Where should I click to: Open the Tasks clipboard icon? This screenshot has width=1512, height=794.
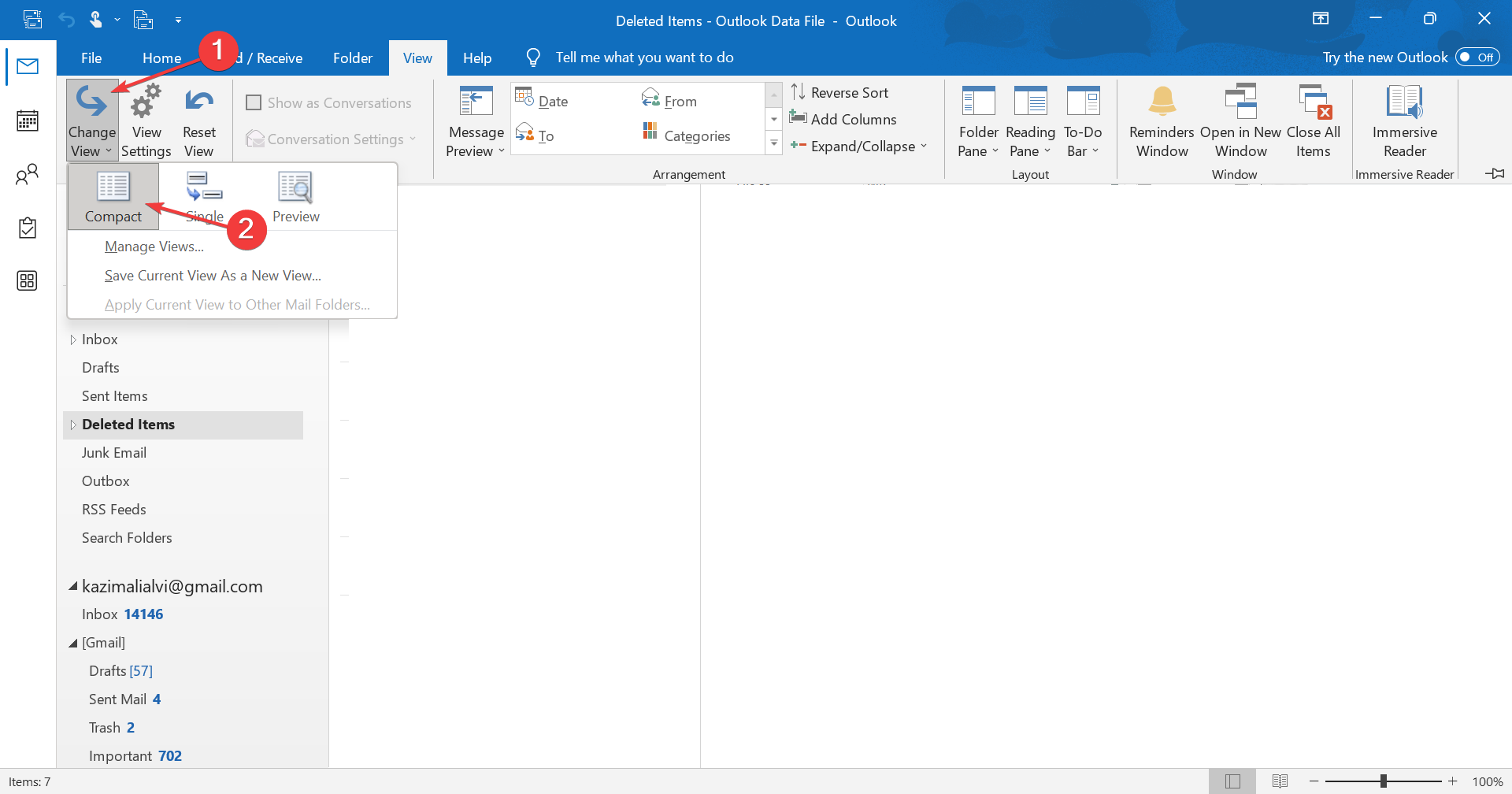28,228
